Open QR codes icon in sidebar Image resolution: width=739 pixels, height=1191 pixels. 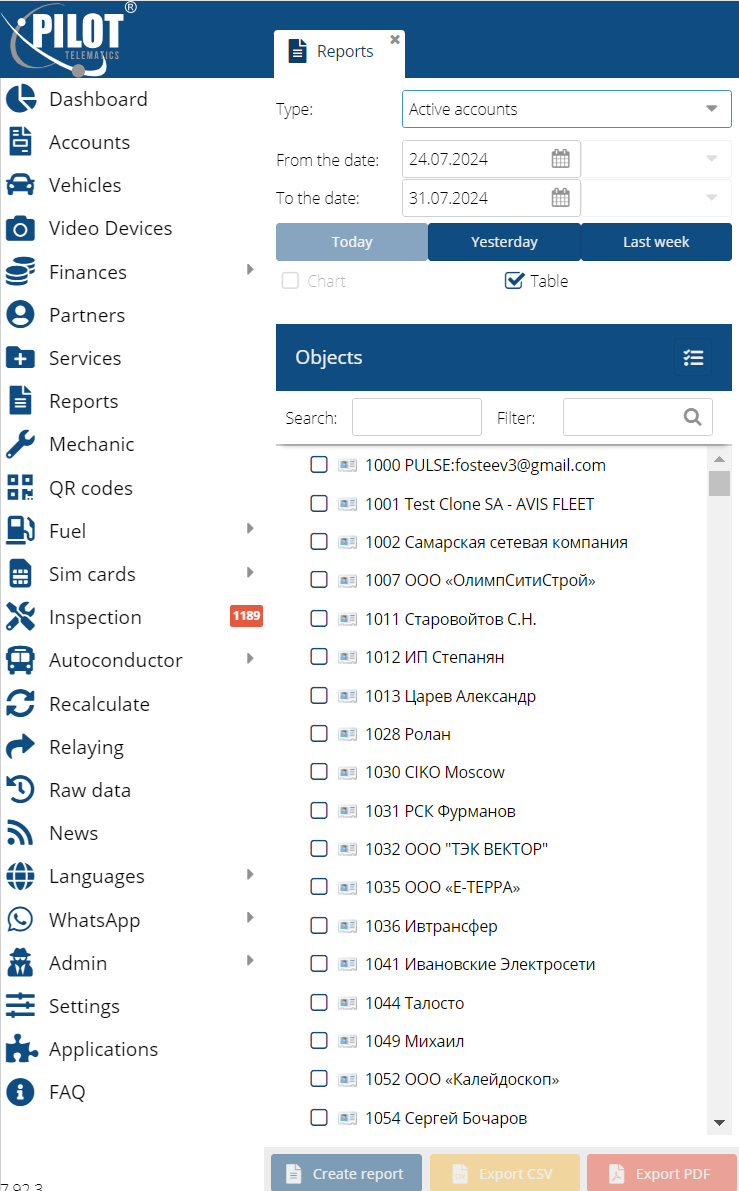coord(21,488)
